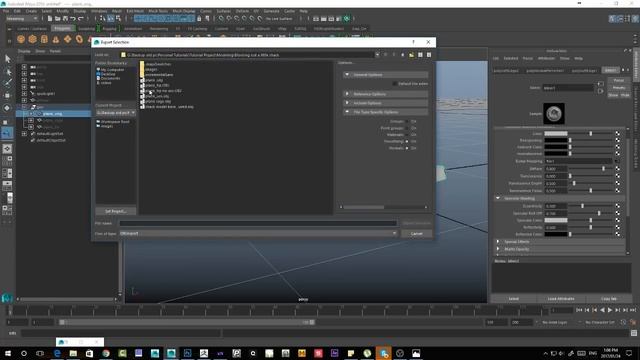Screen dimensions: 640x360
Task: Collapse the General Options section
Action: pyautogui.click(x=347, y=75)
